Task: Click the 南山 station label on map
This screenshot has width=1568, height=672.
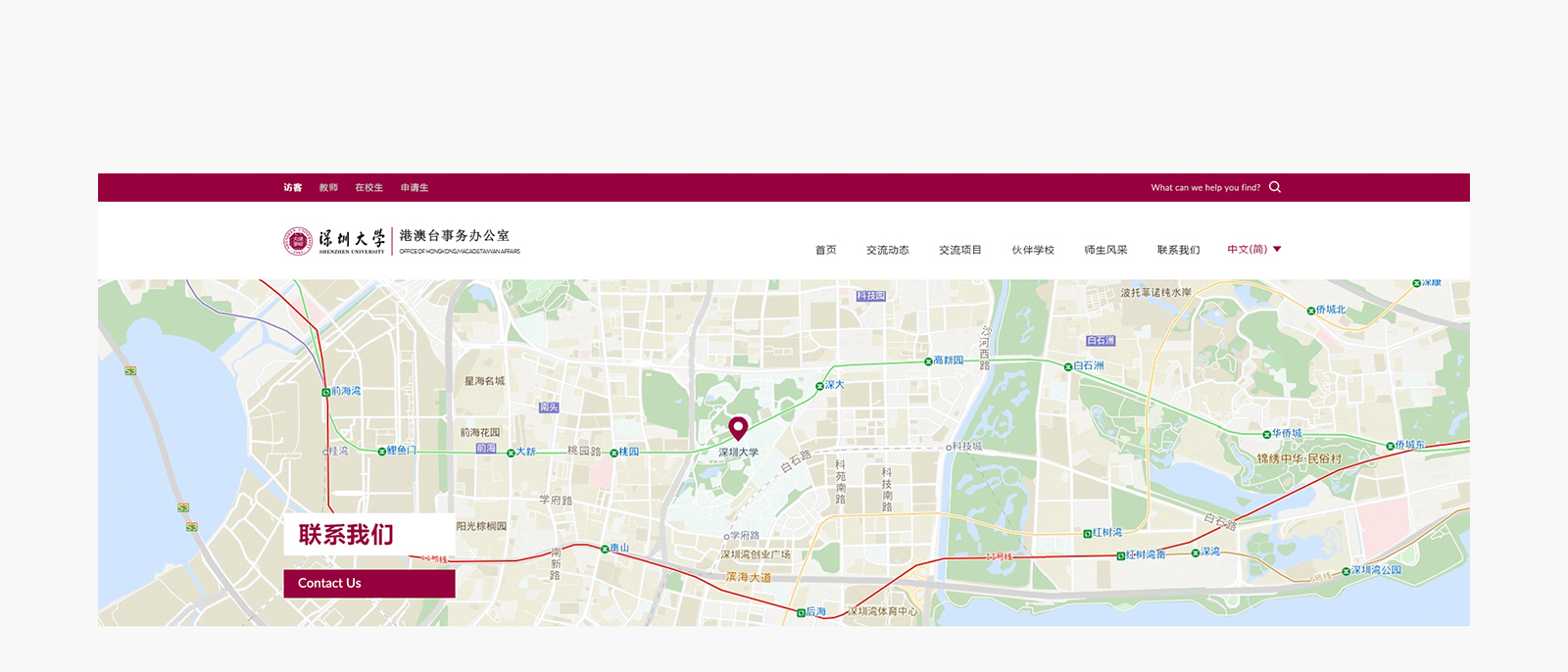Action: point(619,549)
